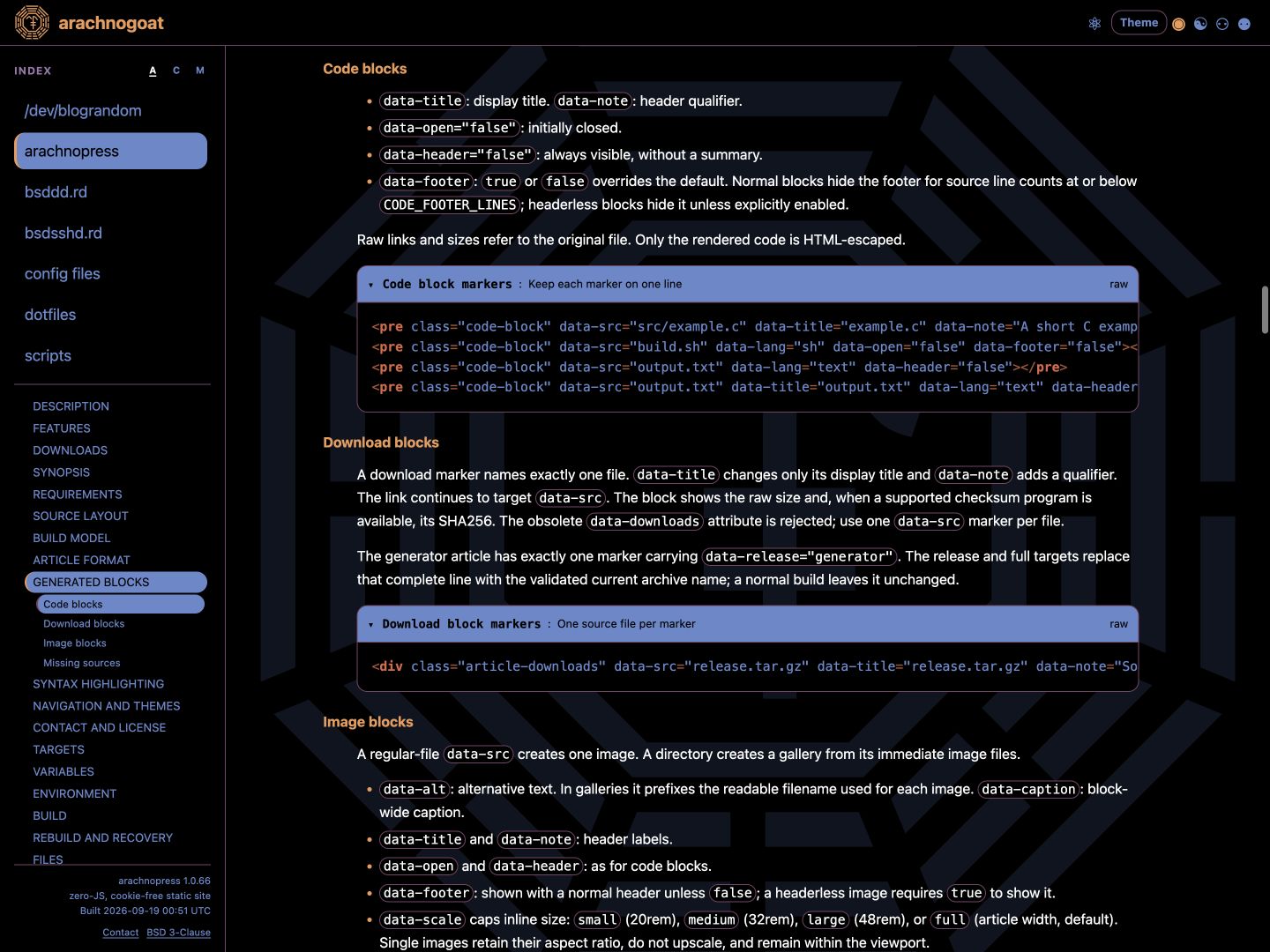Screen dimensions: 1270x952
Task: Open bsdsshd.rd in the index
Action: point(111,233)
